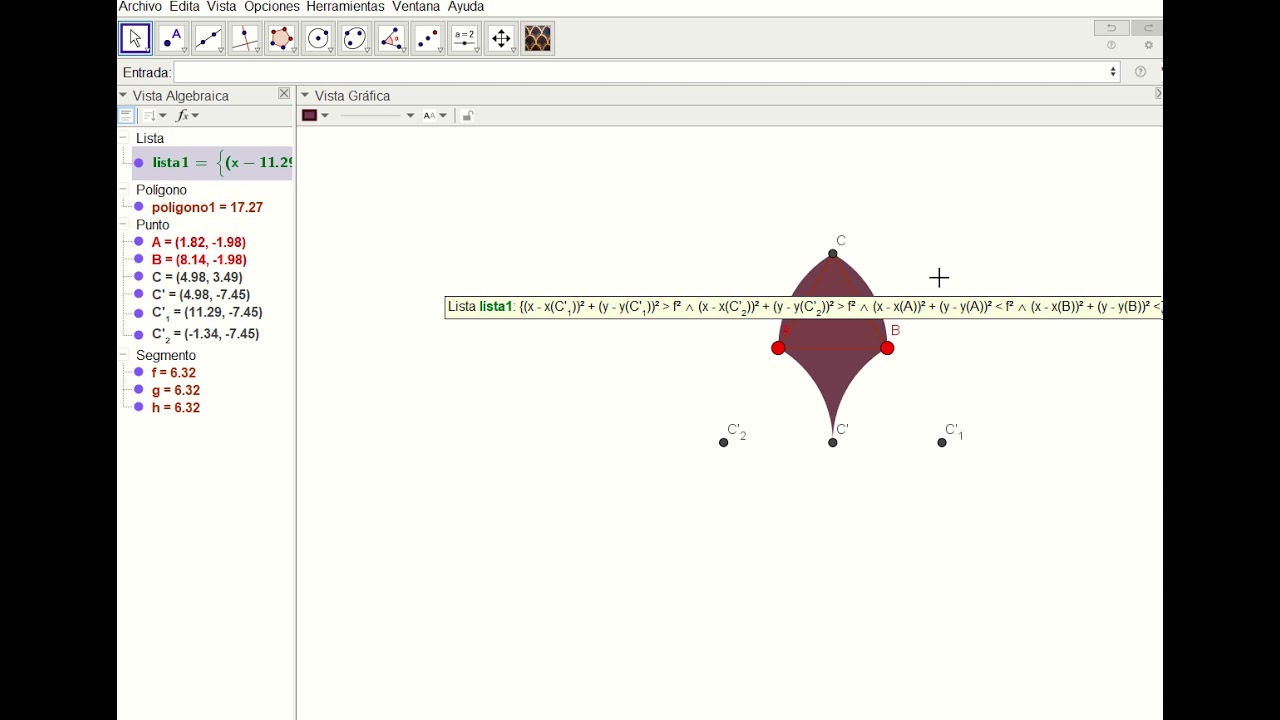Open the text size AA dropdown
The width and height of the screenshot is (1280, 720).
tap(435, 116)
